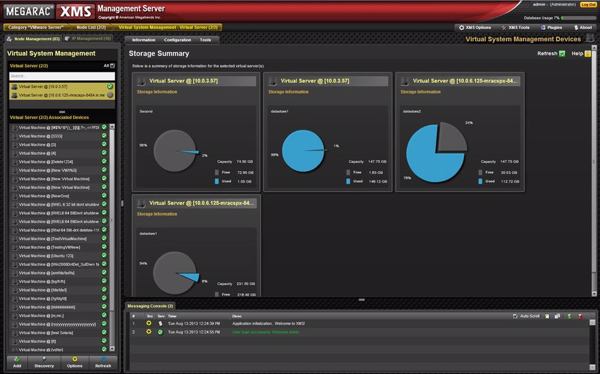The image size is (600, 374).
Task: Switch to the IP Management tab
Action: 88,39
